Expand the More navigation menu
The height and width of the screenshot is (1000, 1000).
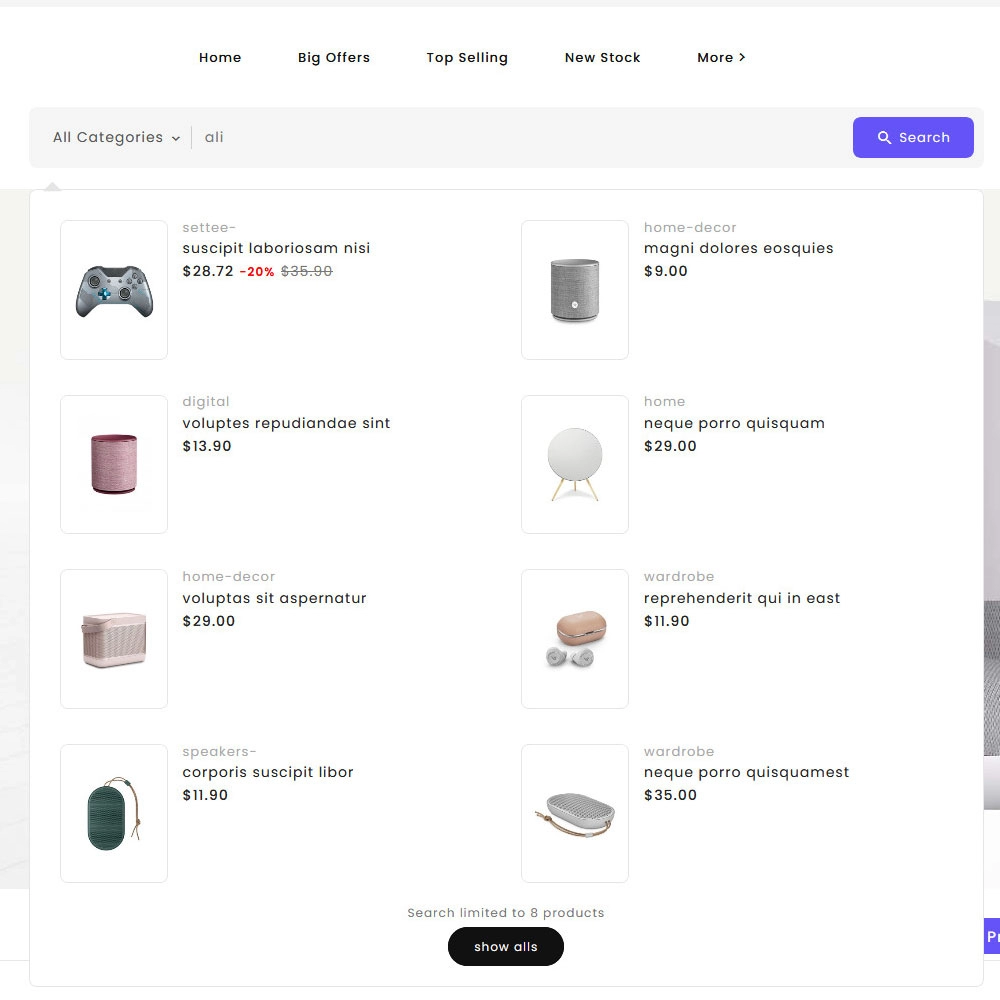721,57
